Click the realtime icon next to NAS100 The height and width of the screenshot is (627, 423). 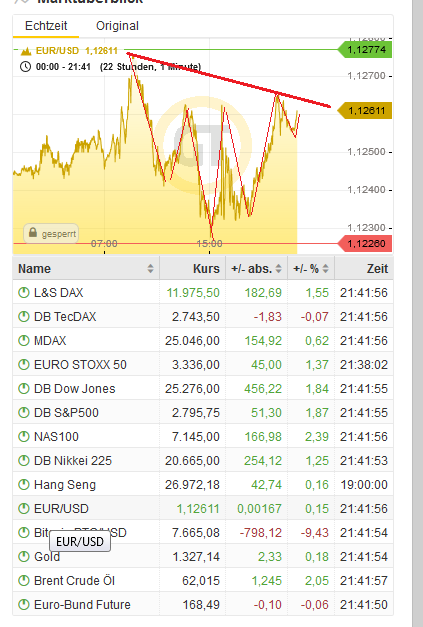click(24, 437)
